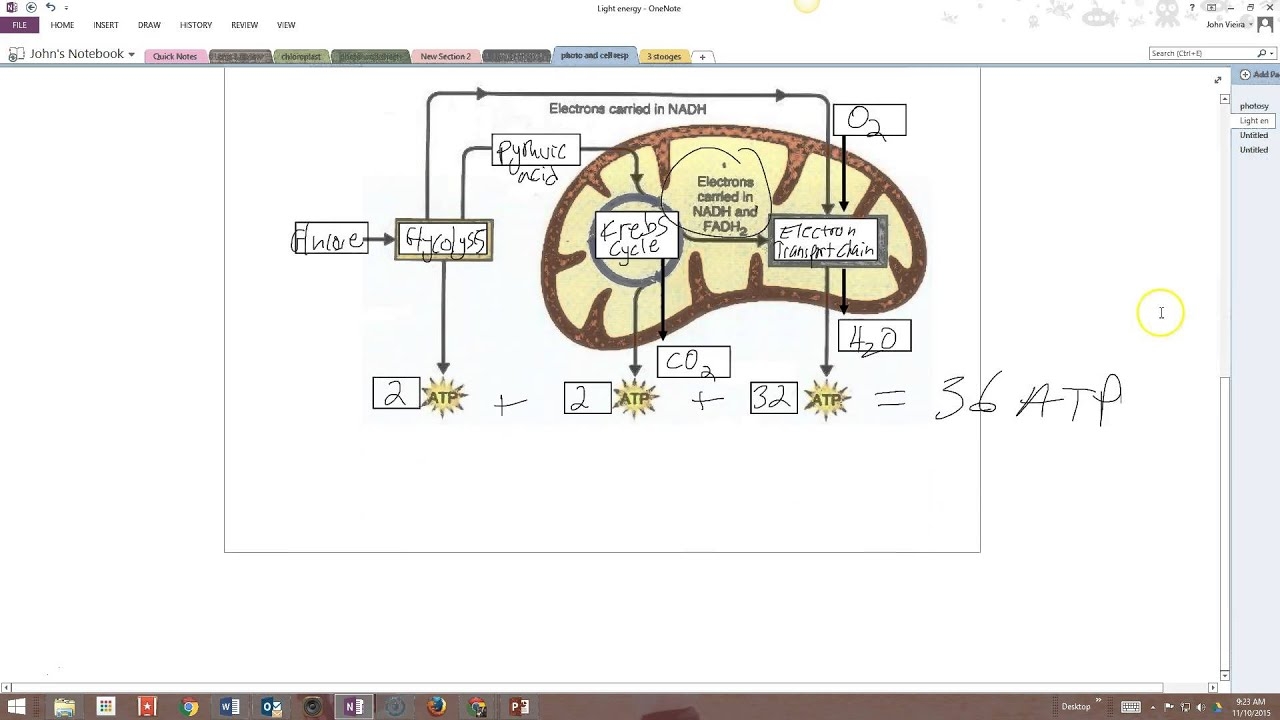Click the Customize Quick Access Toolbar arrow
The image size is (1280, 720).
(66, 8)
